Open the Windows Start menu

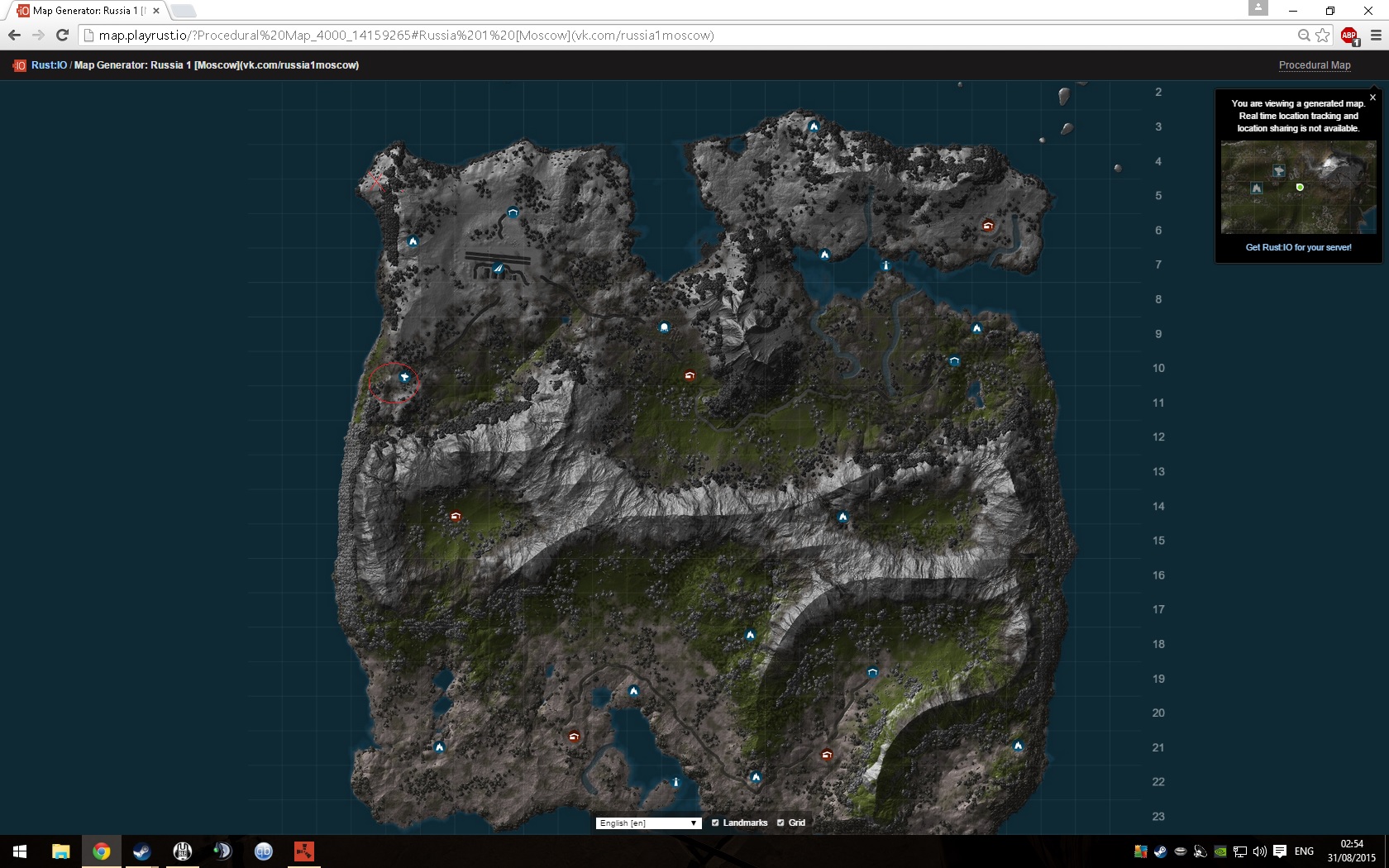click(20, 851)
